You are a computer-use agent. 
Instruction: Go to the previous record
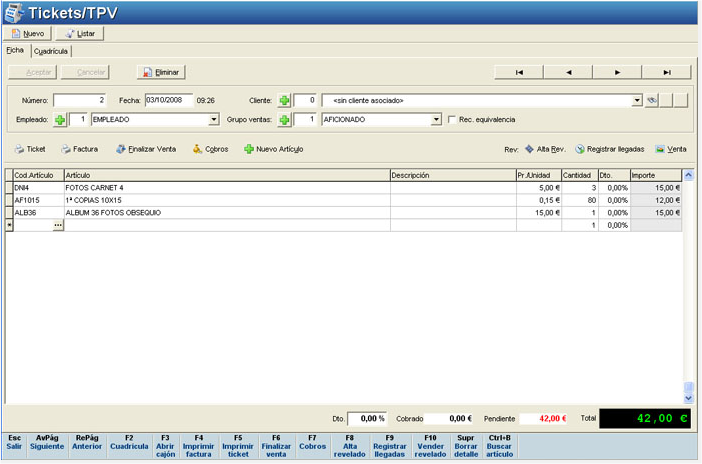tap(568, 72)
